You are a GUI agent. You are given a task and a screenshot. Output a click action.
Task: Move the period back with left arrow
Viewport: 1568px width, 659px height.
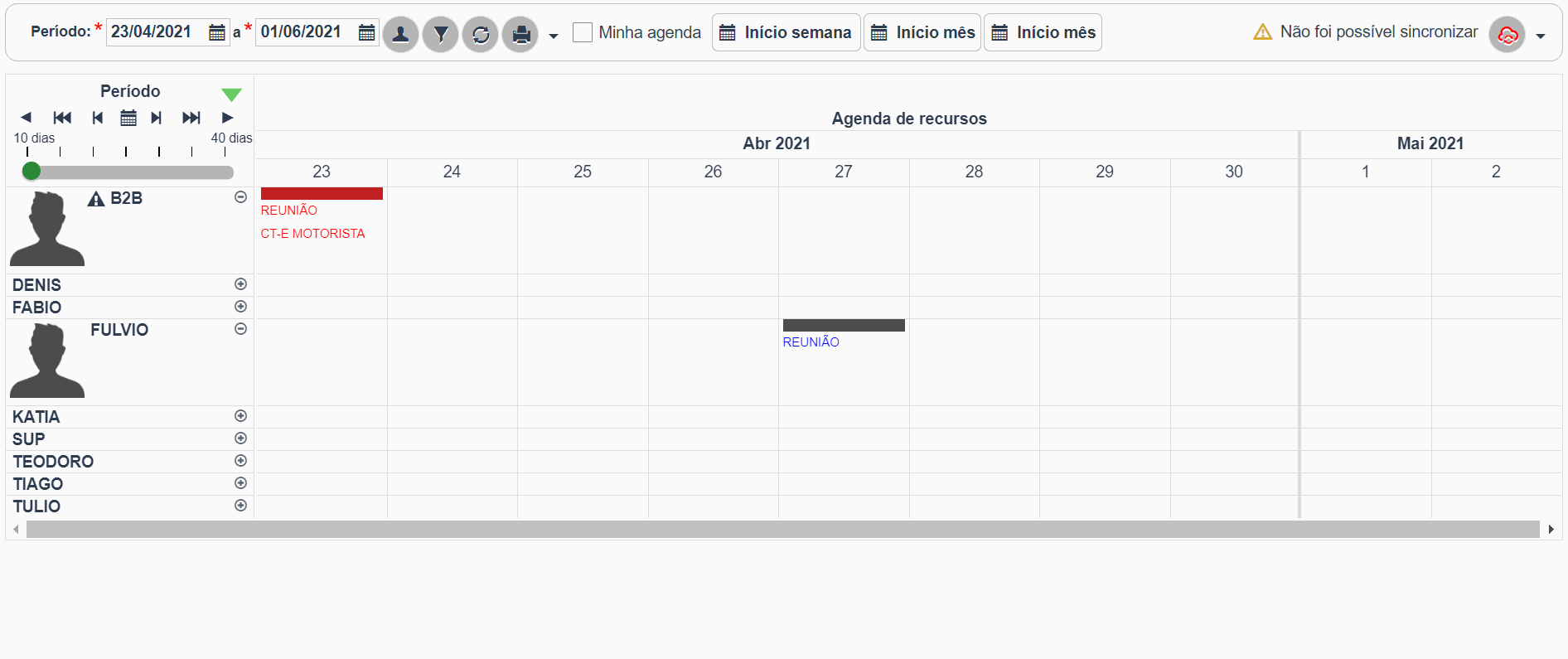(26, 118)
